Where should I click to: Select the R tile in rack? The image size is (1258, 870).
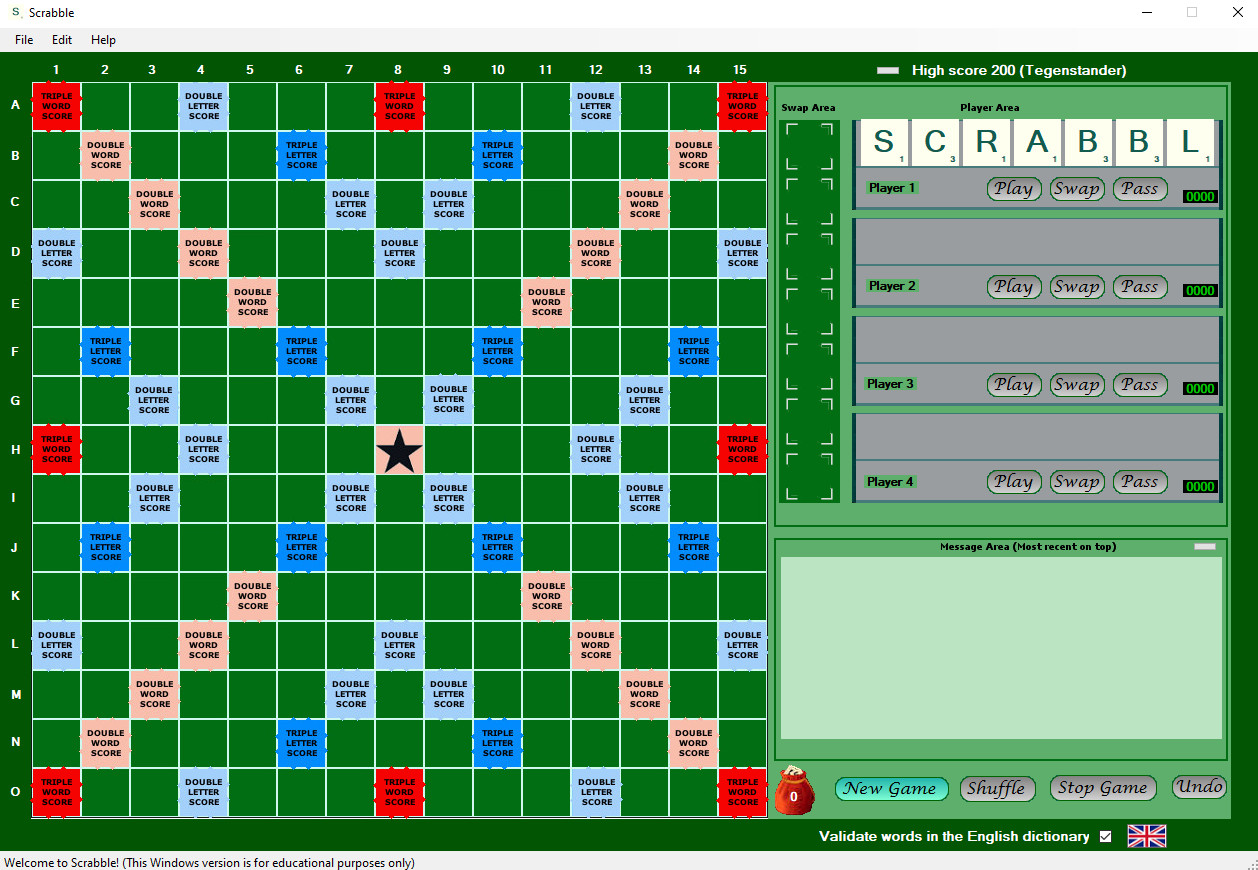[987, 143]
